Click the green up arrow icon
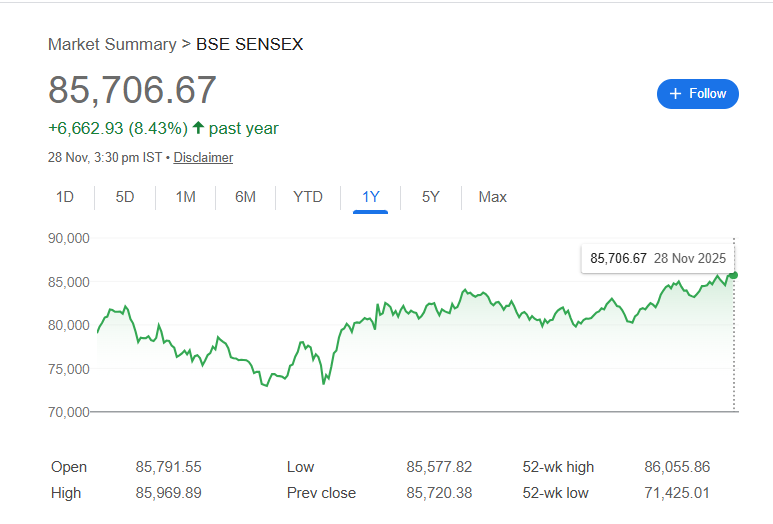The image size is (773, 524). 198,128
